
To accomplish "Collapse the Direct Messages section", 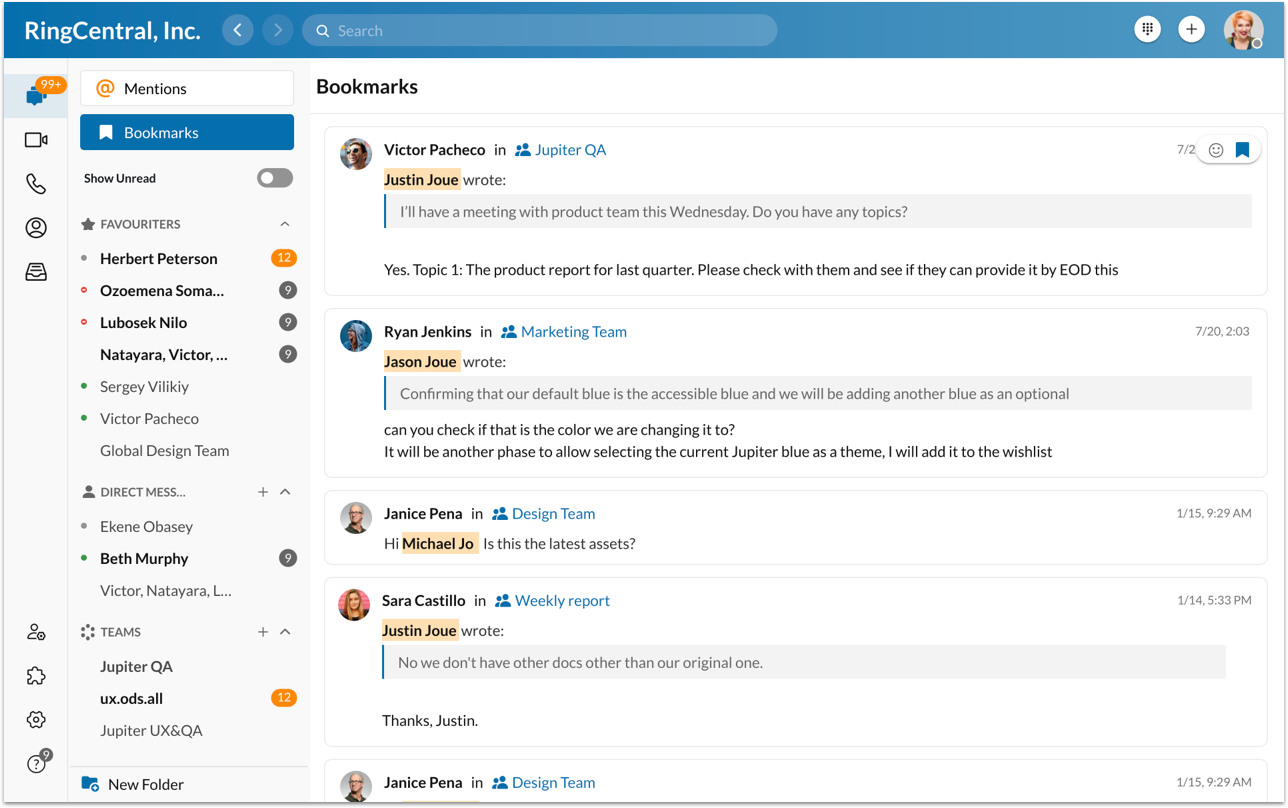I will tap(285, 492).
